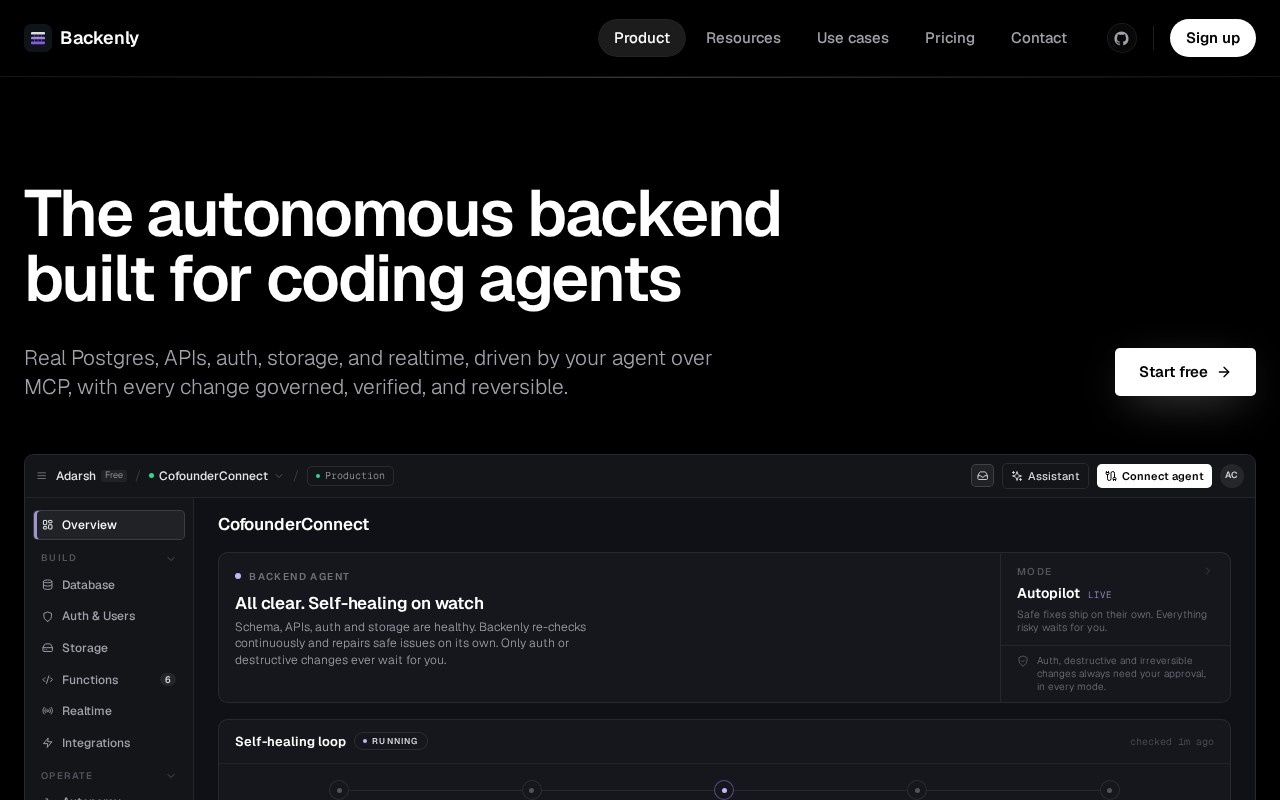1280x800 pixels.
Task: Collapse the OPERATE sidebar section
Action: [170, 776]
